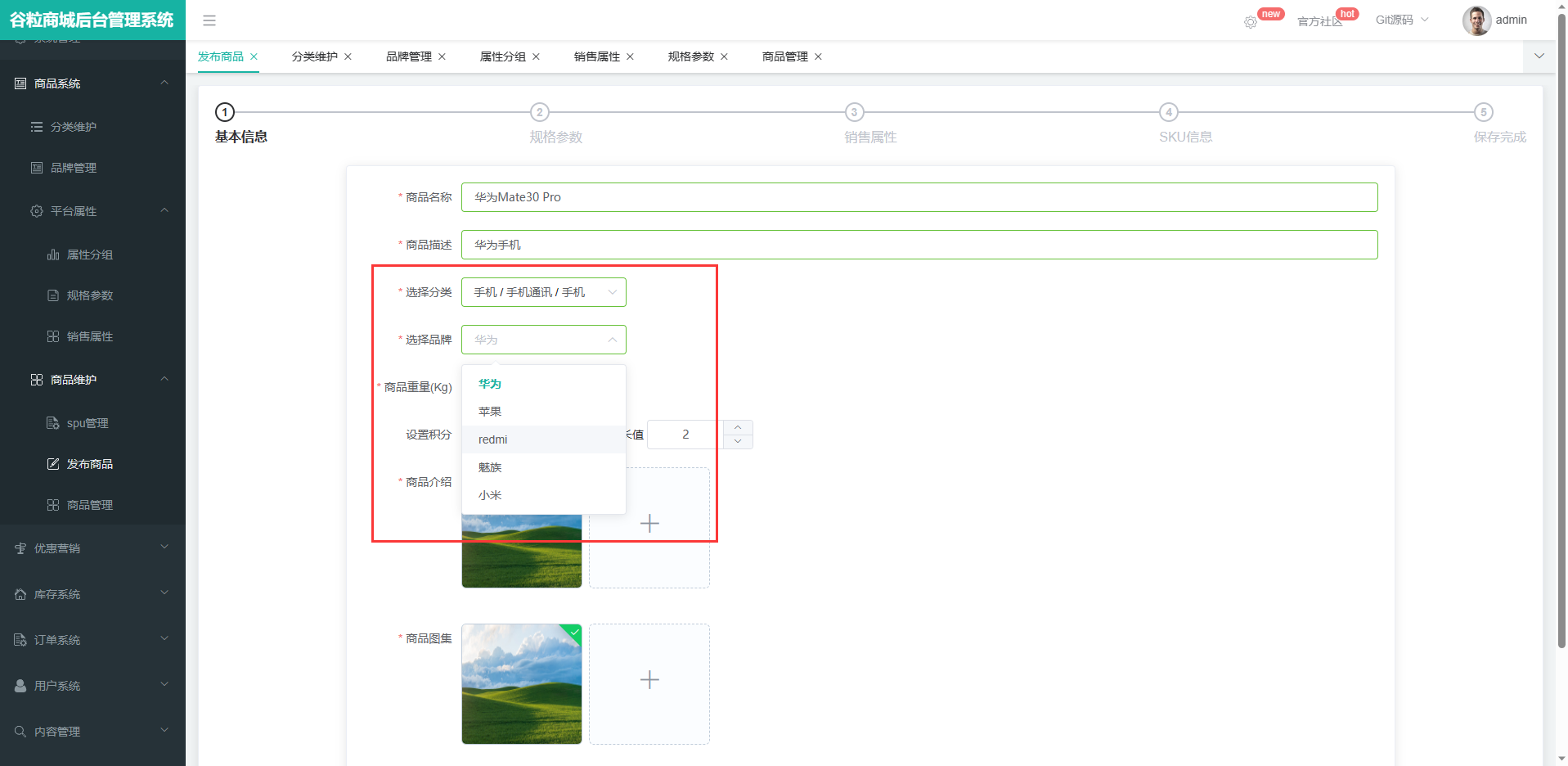Close the 品牌管理 tab
The image size is (1568, 766).
click(x=443, y=56)
